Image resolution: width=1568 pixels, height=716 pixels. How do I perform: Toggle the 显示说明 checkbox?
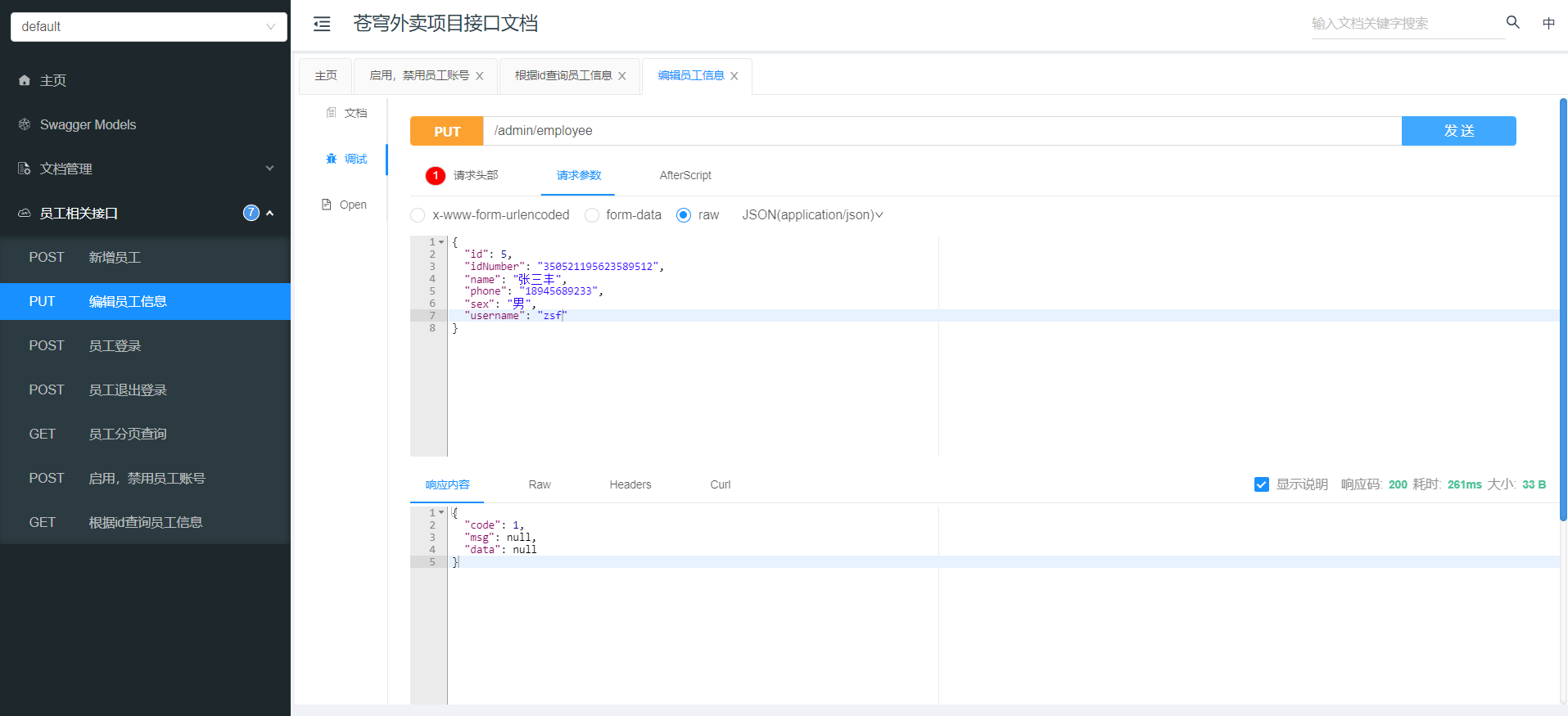(1262, 484)
